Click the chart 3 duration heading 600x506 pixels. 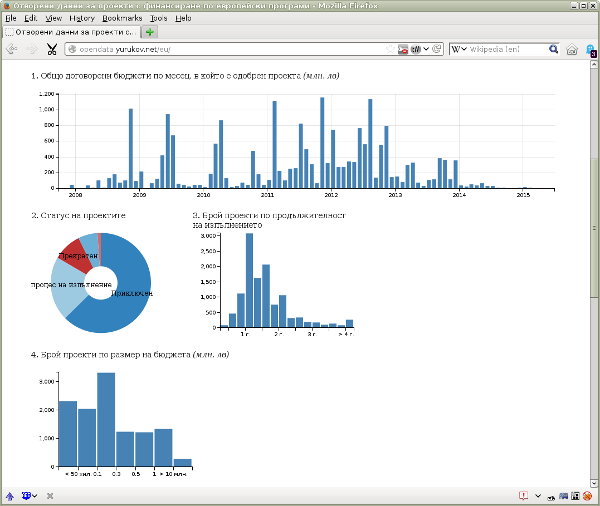tap(269, 220)
